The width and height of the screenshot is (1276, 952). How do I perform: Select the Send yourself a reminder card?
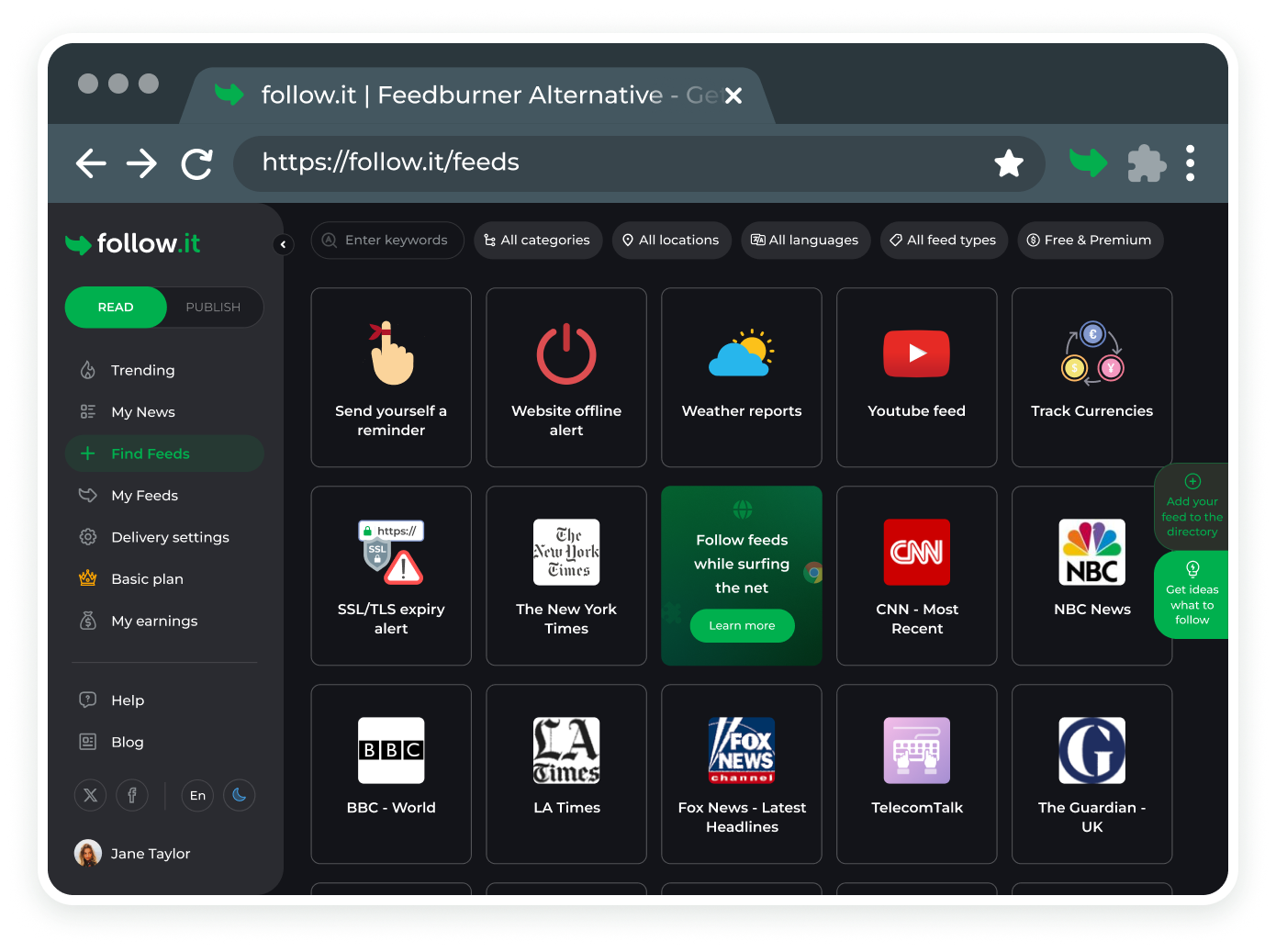click(391, 377)
